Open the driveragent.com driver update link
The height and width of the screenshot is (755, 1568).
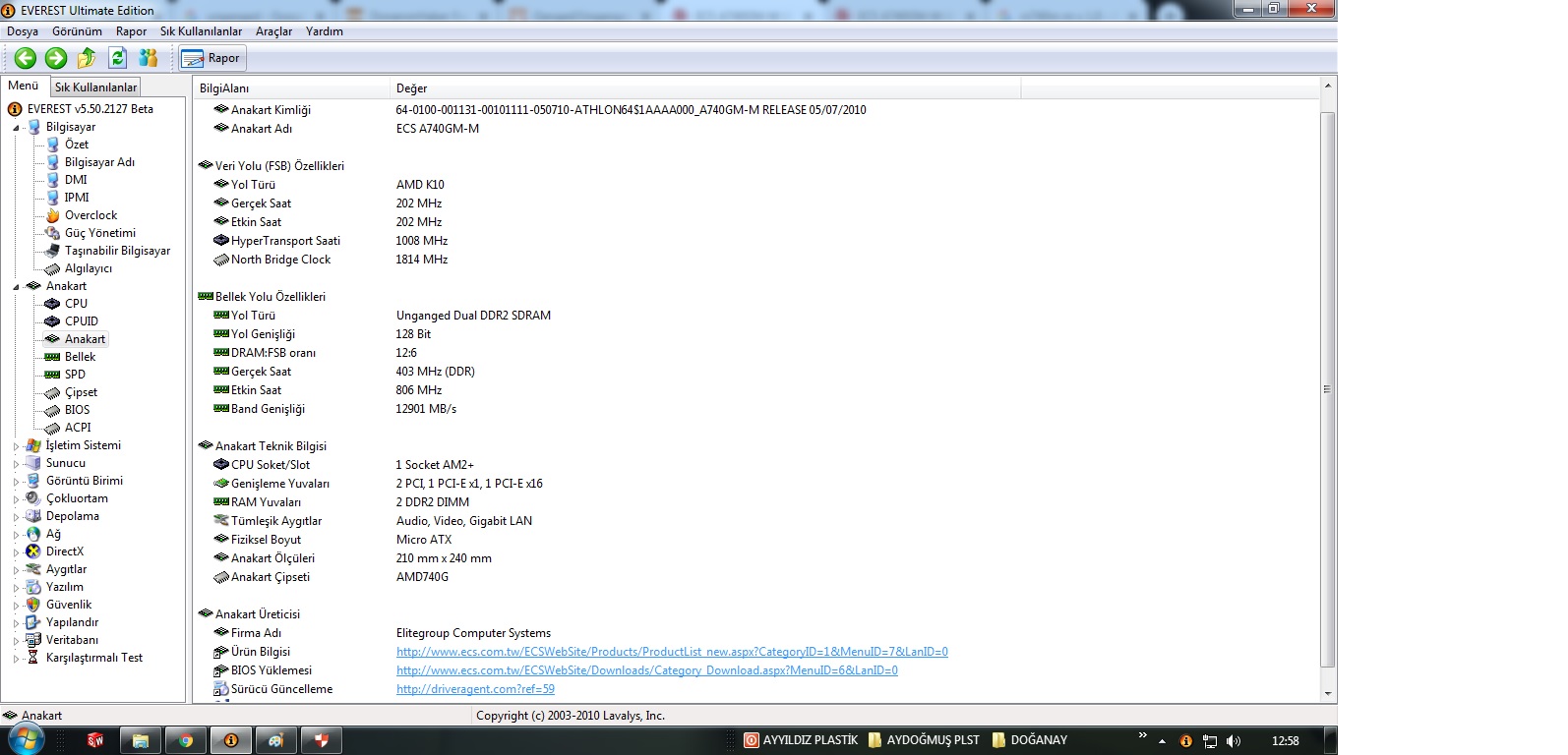tap(475, 689)
